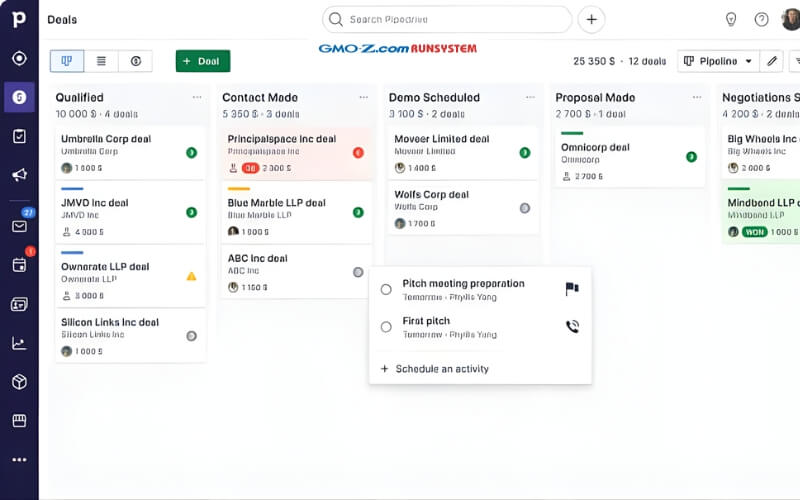
Task: Open the help question mark icon
Action: tap(761, 19)
